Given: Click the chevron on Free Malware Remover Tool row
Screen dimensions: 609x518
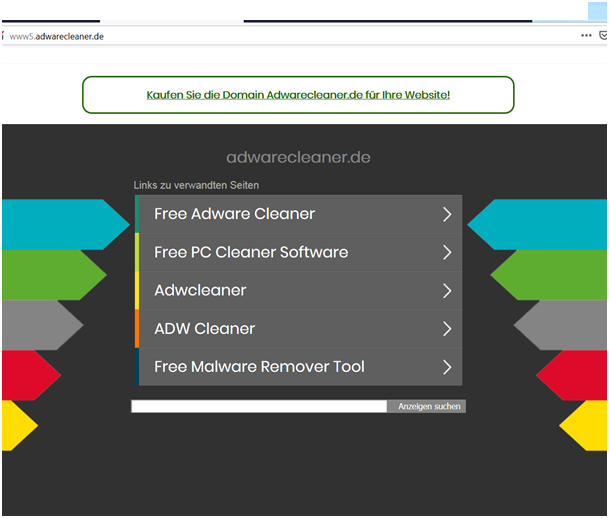Looking at the screenshot, I should (447, 367).
